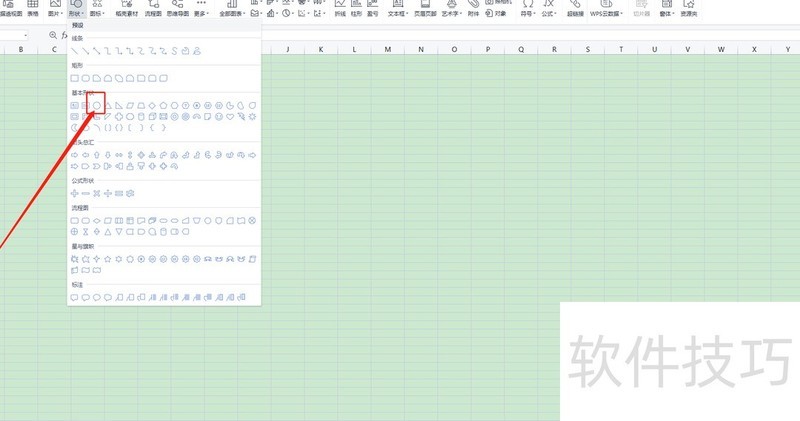
Task: Choose the equals sign equation shape
Action: 119,193
